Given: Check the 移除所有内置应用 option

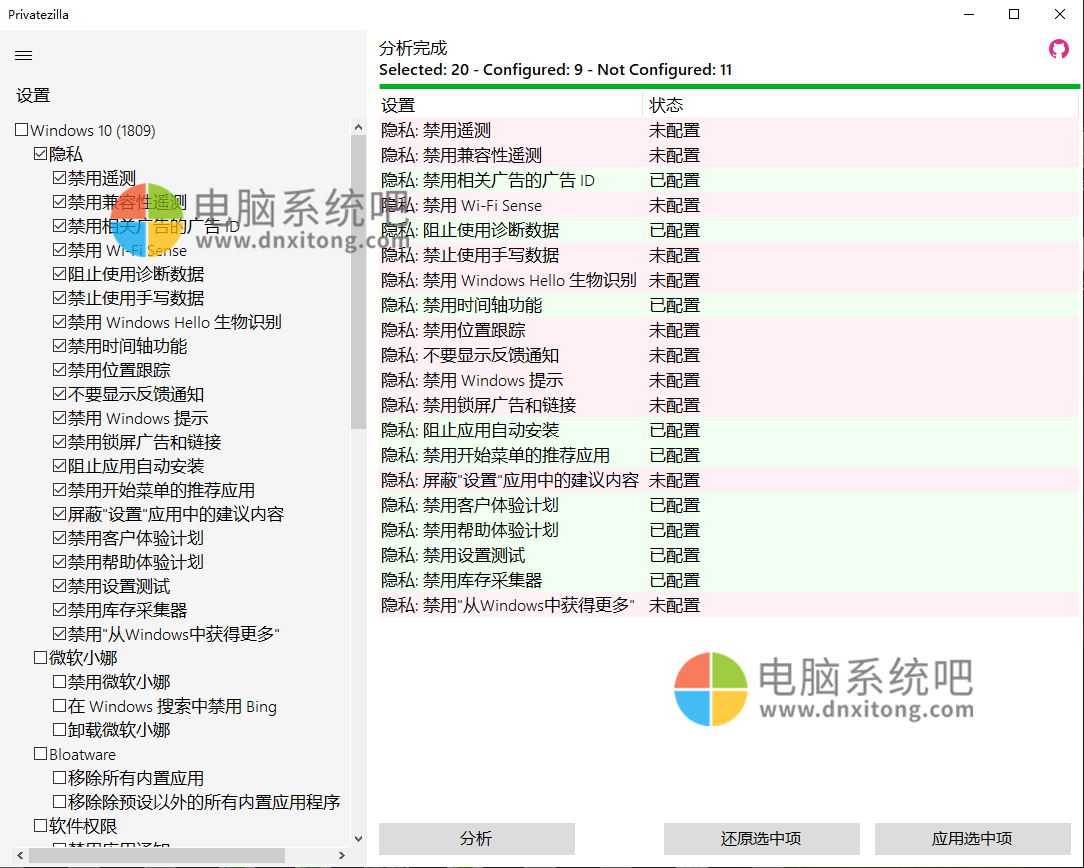Looking at the screenshot, I should [x=60, y=778].
